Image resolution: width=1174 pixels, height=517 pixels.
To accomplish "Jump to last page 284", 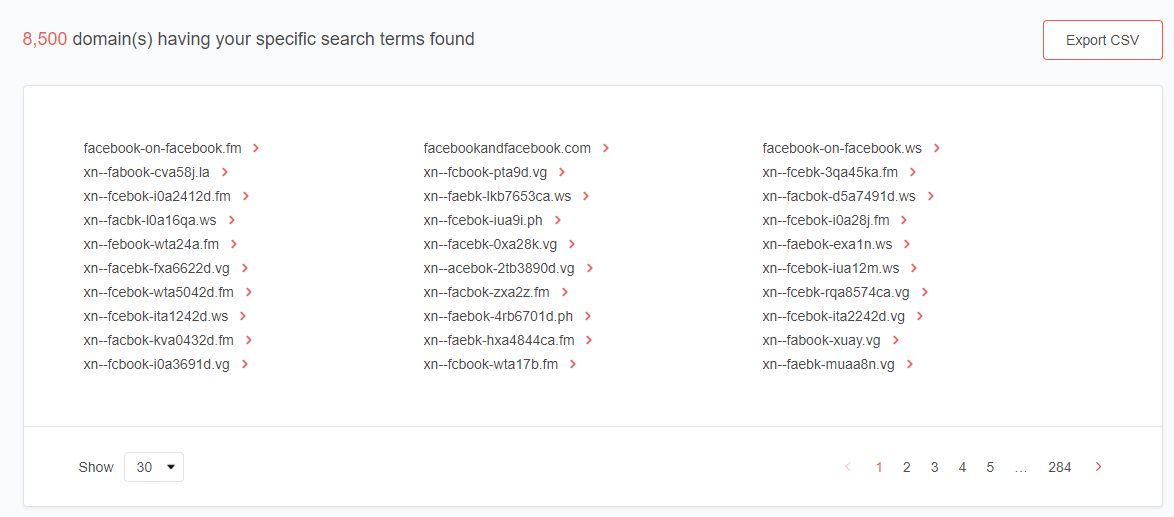I will coord(1059,467).
